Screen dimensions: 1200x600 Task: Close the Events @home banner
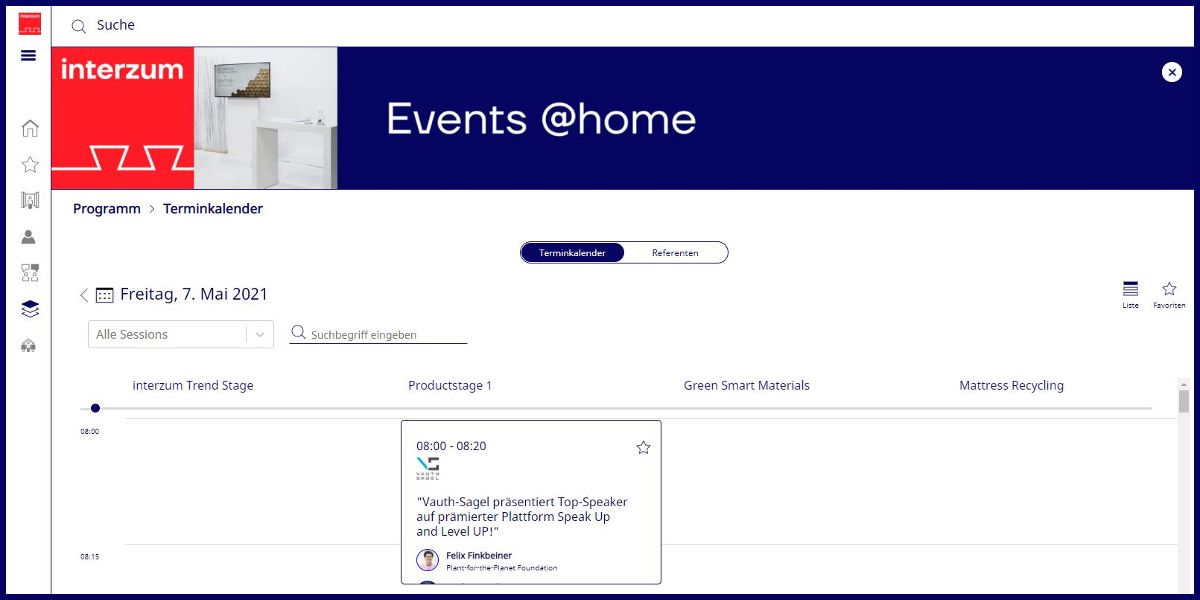[1172, 72]
